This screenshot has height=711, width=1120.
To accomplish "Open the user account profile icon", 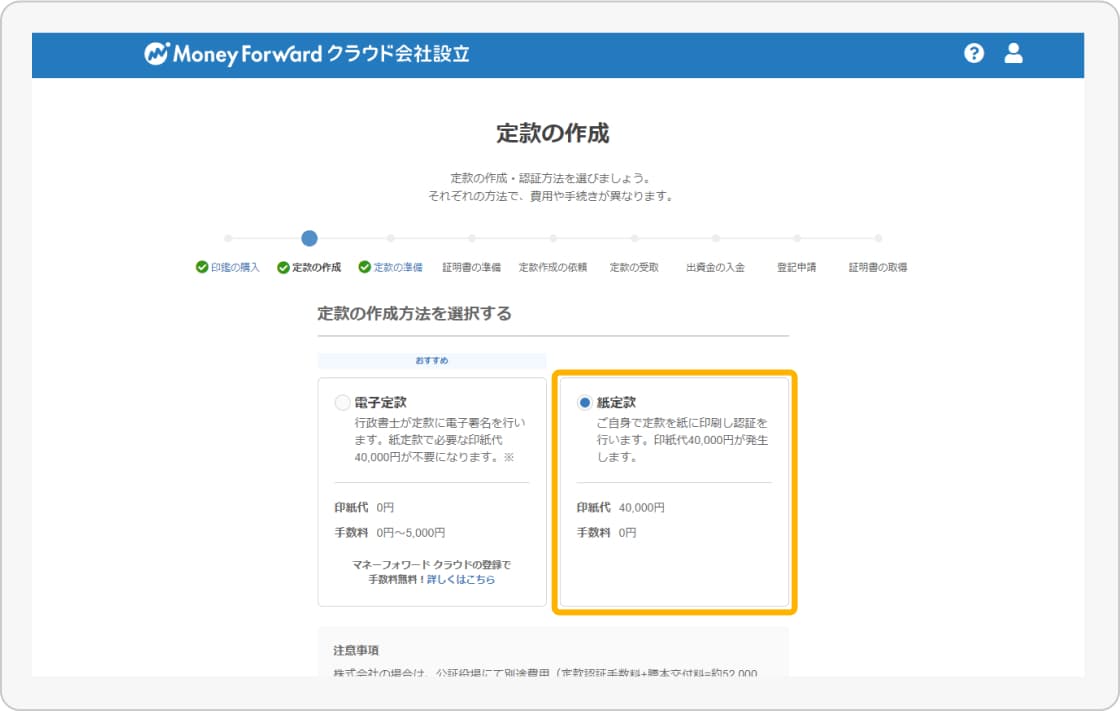I will (x=1013, y=54).
